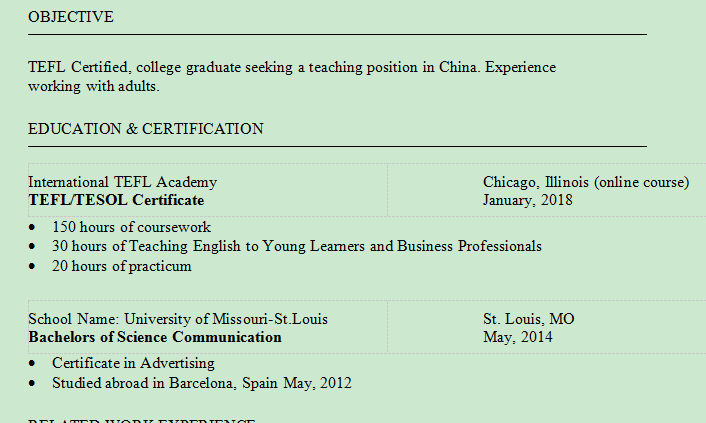Click the 'January, 2018' date
706x423 pixels.
tap(528, 200)
